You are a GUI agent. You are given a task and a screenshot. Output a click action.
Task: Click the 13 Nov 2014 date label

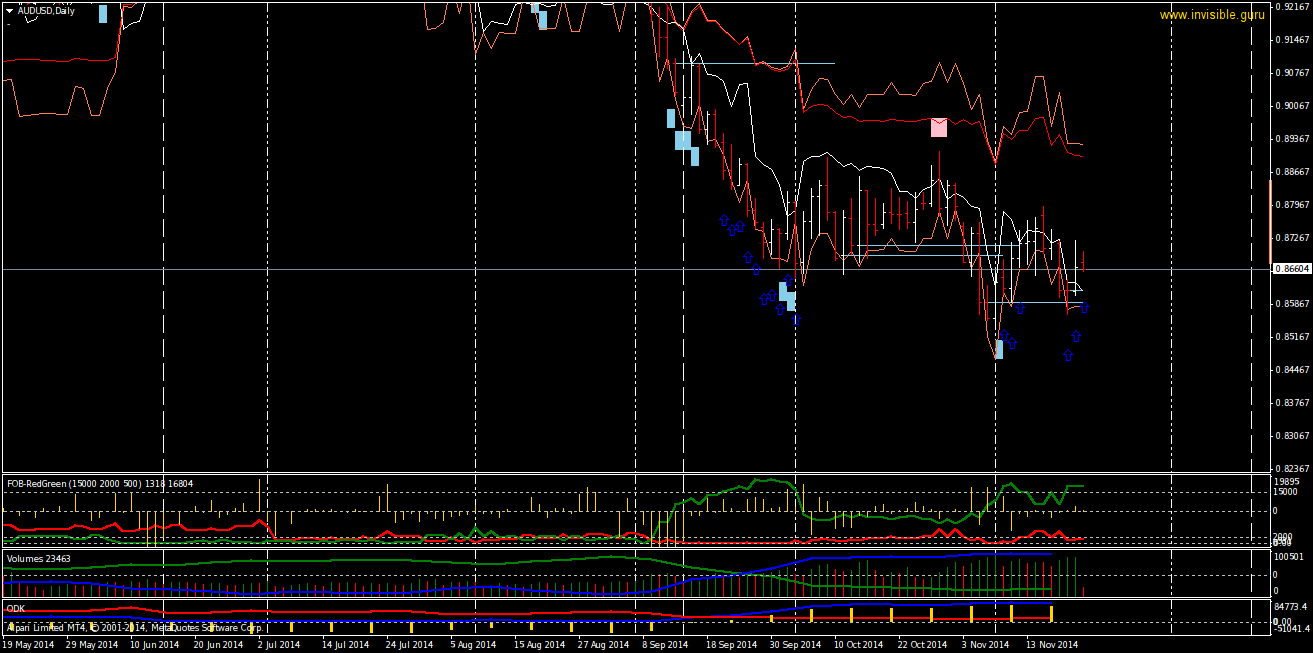pyautogui.click(x=1052, y=645)
